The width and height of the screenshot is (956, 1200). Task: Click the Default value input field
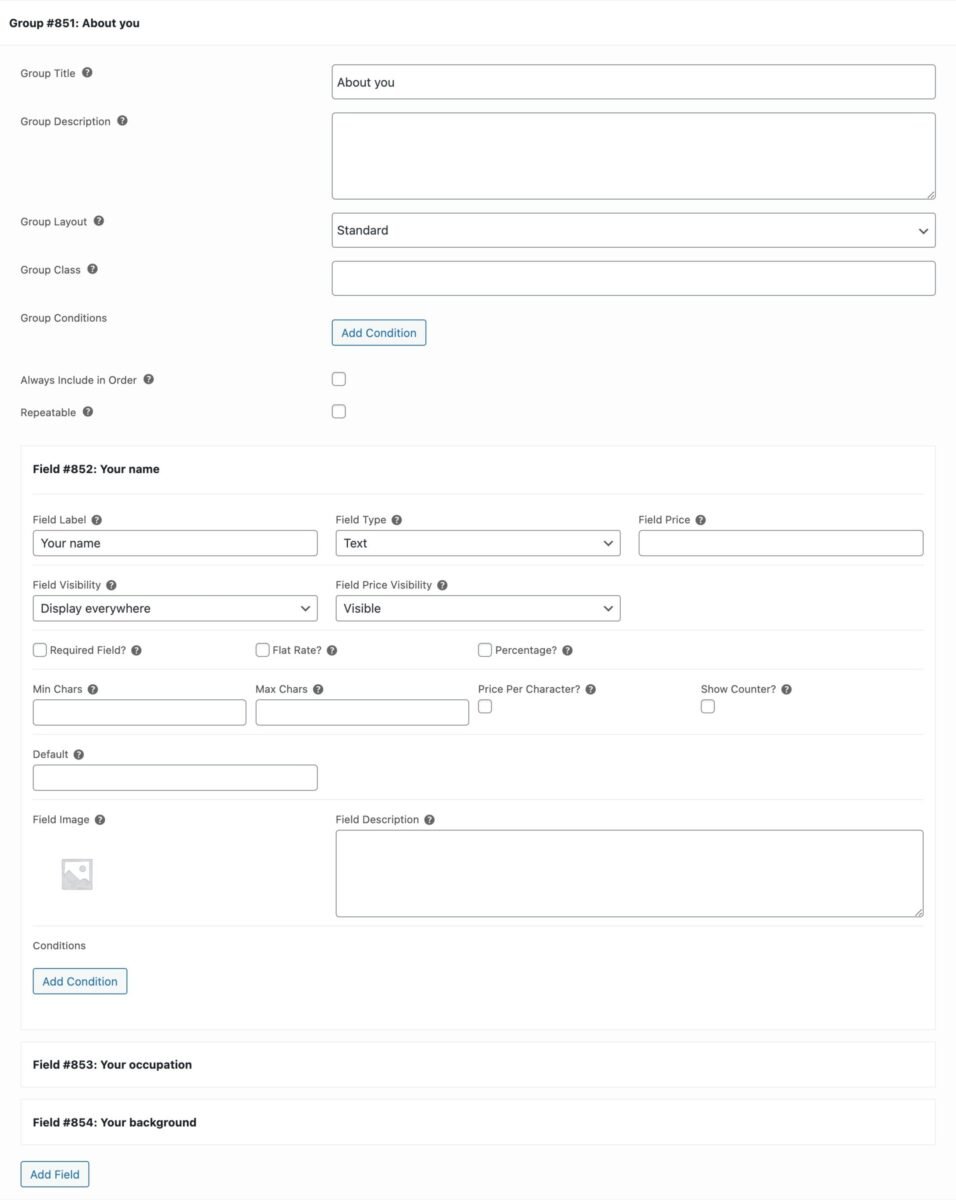tap(175, 778)
